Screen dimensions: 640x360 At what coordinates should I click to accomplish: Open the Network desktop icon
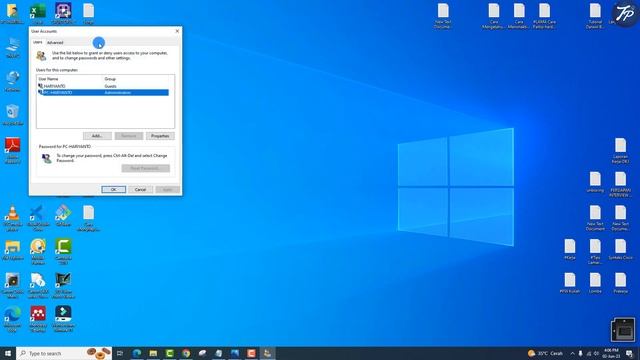pos(13,81)
